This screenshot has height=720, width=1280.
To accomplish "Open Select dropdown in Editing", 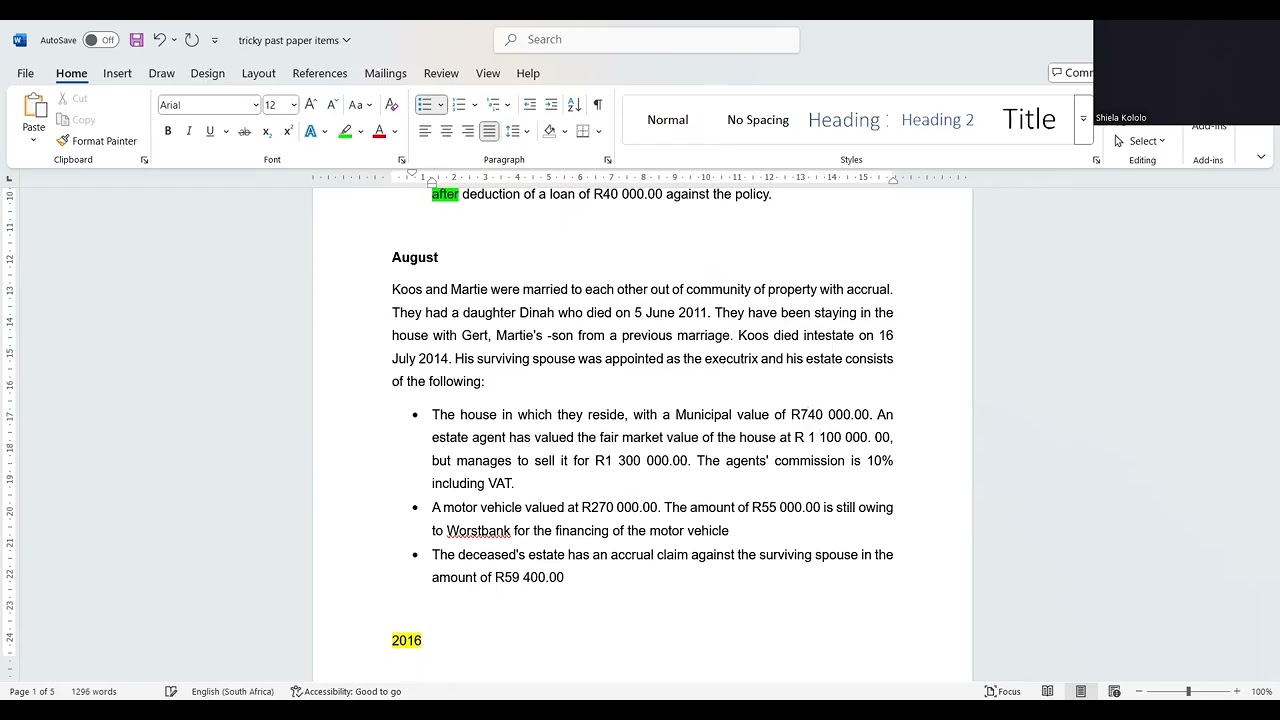I will 1140,141.
